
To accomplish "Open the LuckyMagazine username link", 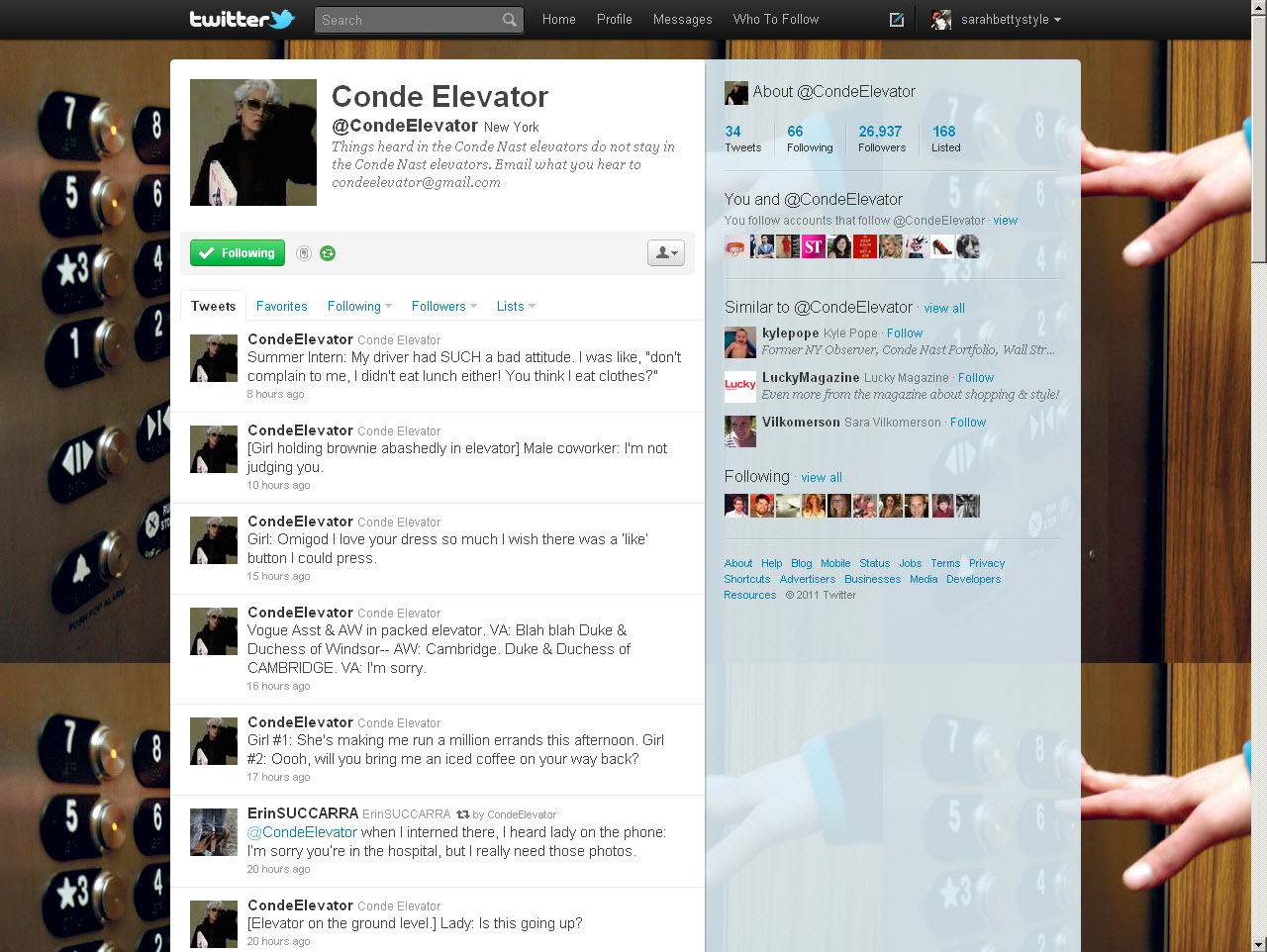I will point(811,378).
